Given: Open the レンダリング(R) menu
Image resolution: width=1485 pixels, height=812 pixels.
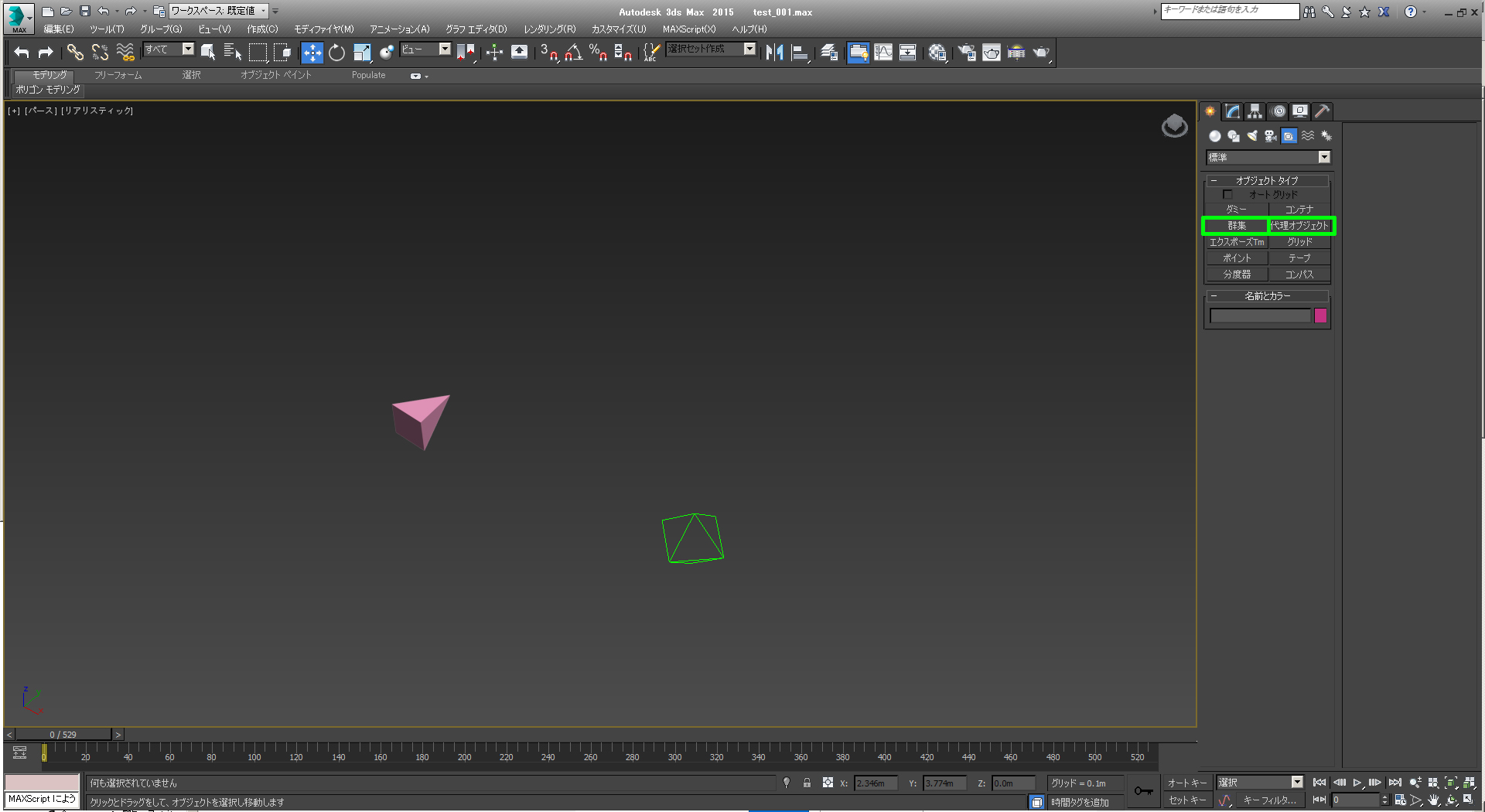Looking at the screenshot, I should [549, 29].
